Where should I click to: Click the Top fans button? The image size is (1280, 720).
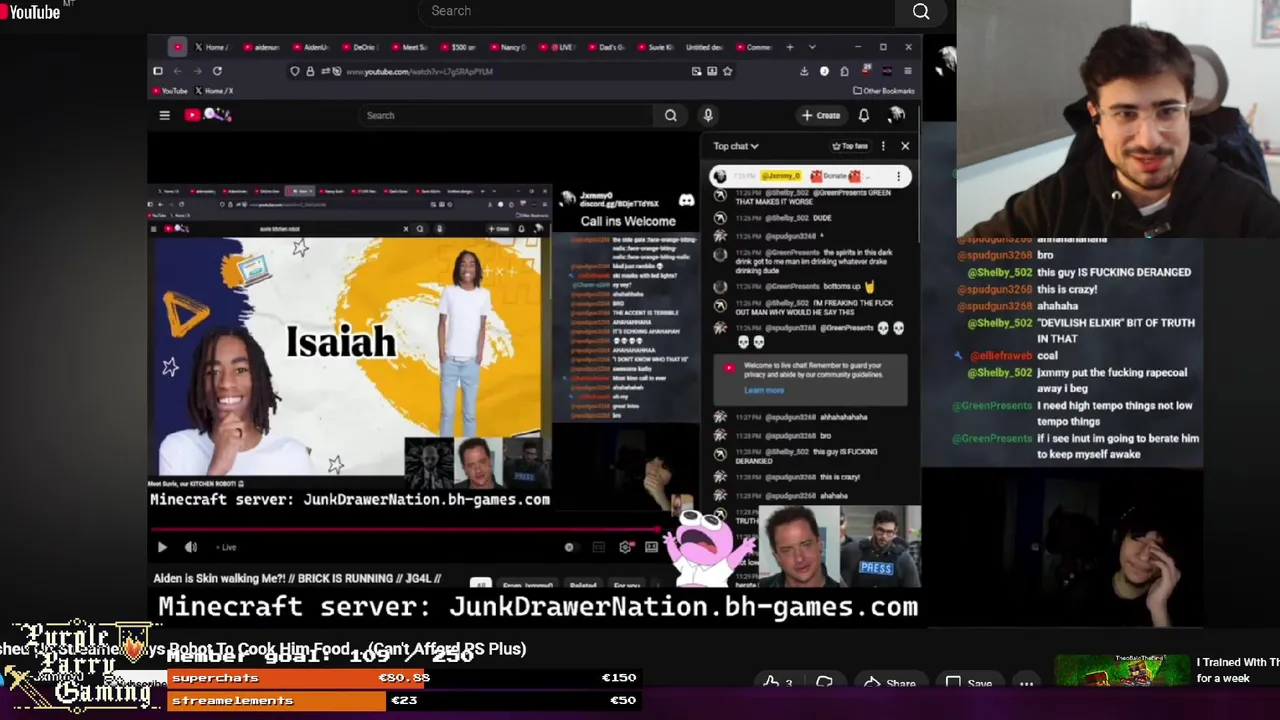[x=850, y=146]
